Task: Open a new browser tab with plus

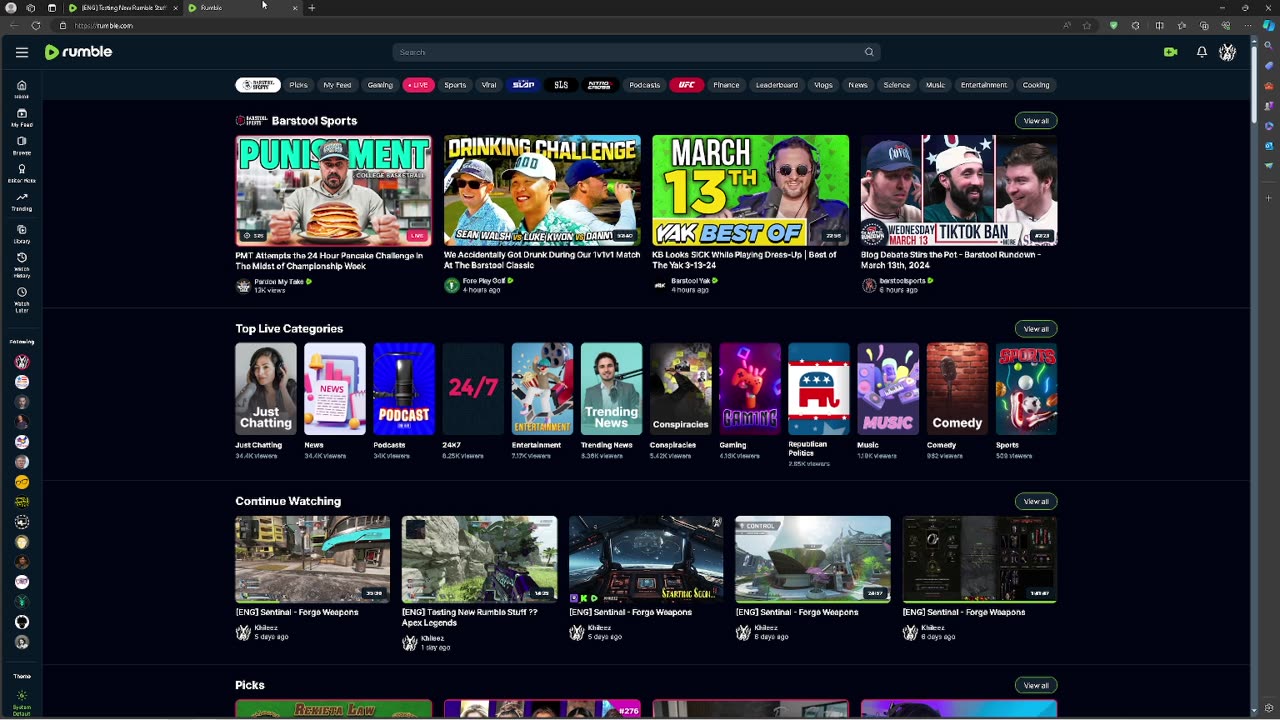Action: 311,8
